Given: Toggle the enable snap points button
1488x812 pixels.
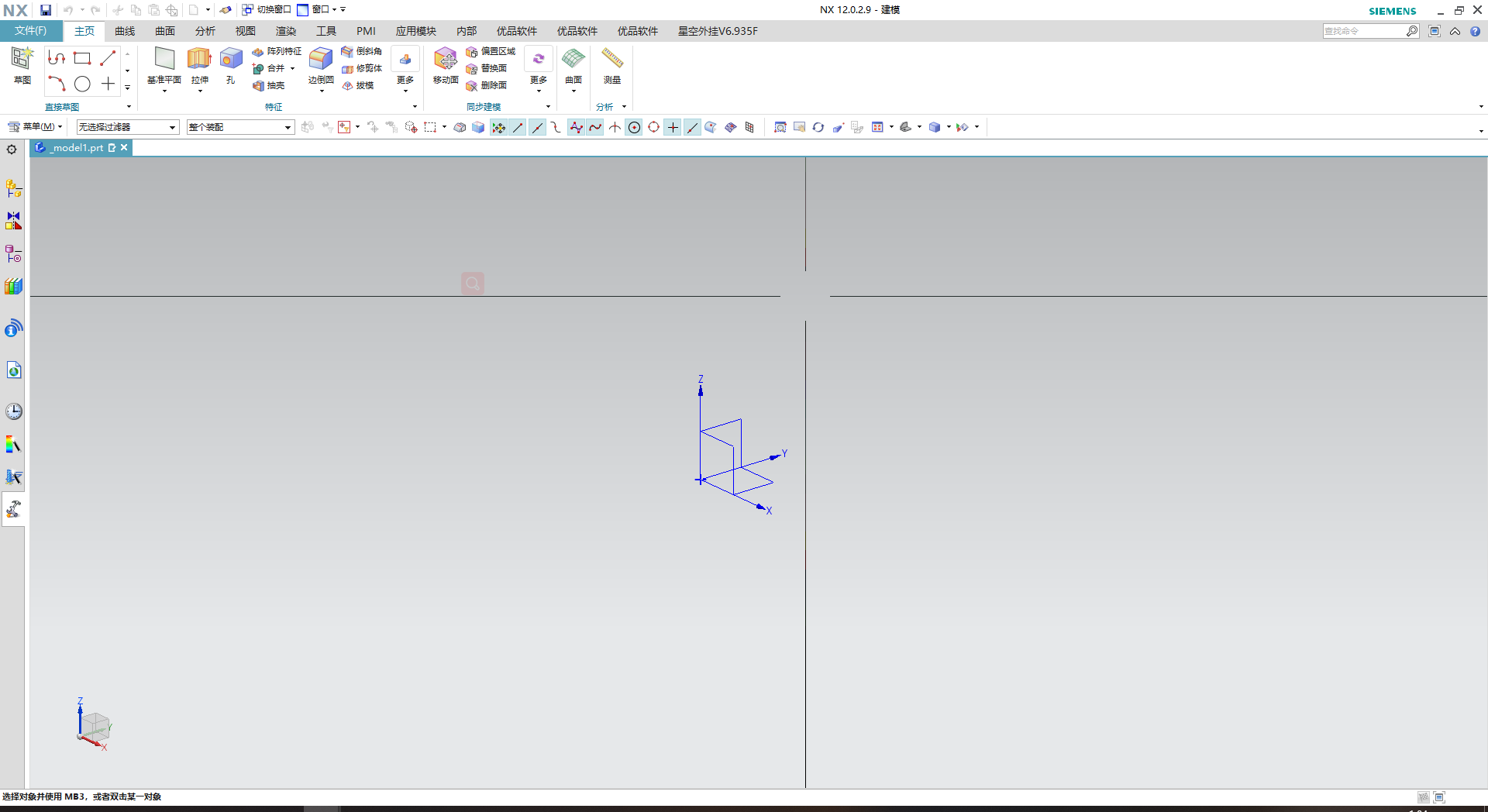Looking at the screenshot, I should (498, 128).
